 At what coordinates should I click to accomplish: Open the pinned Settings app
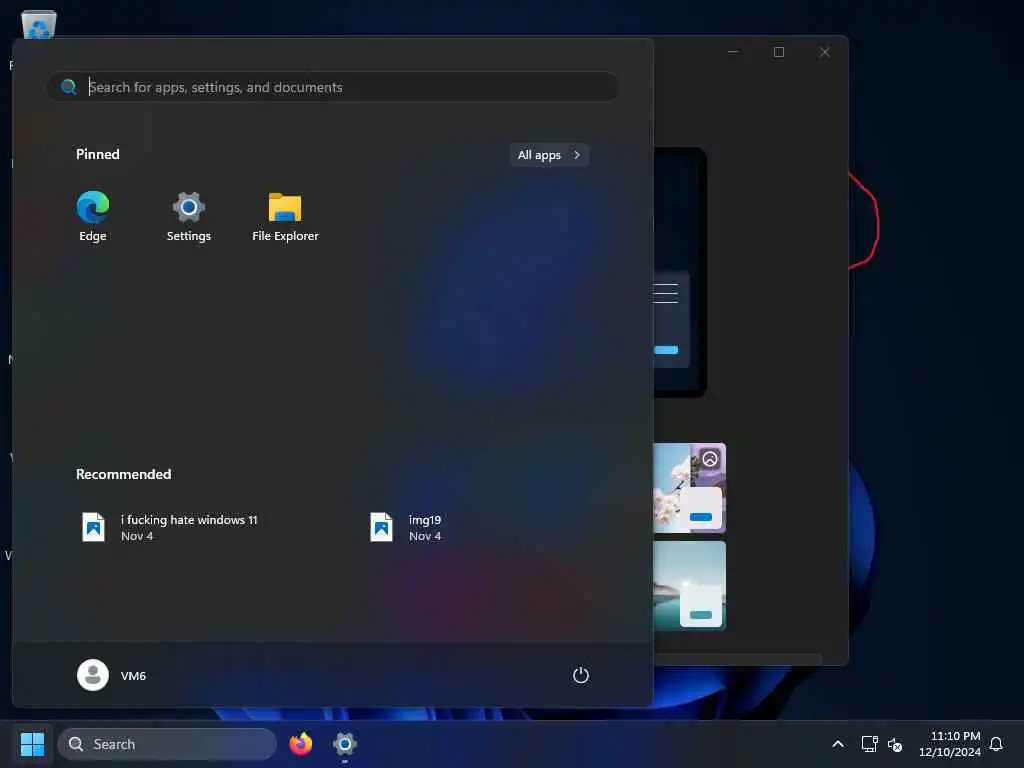pos(189,217)
